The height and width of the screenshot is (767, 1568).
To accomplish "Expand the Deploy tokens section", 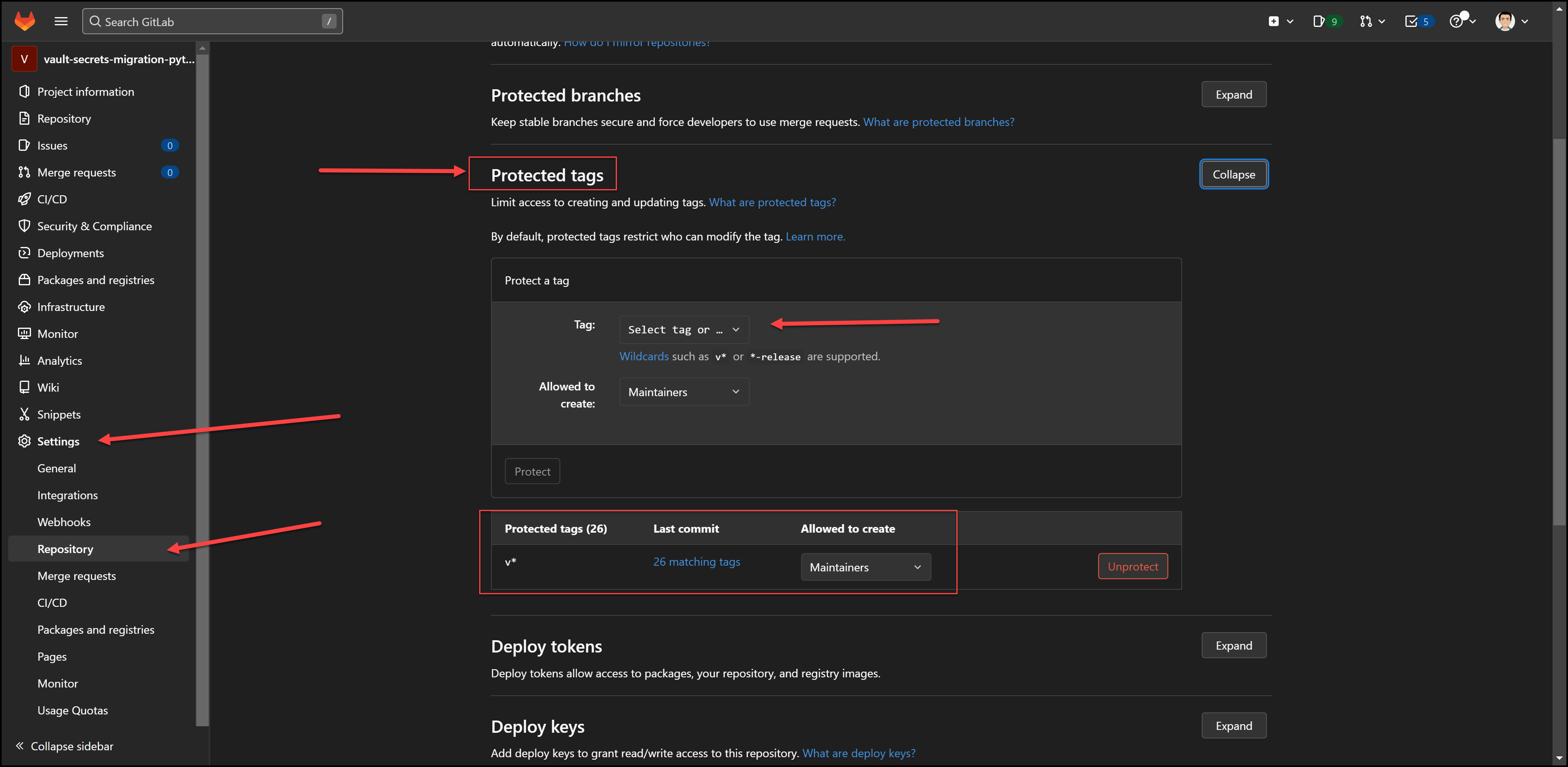I will coord(1234,645).
